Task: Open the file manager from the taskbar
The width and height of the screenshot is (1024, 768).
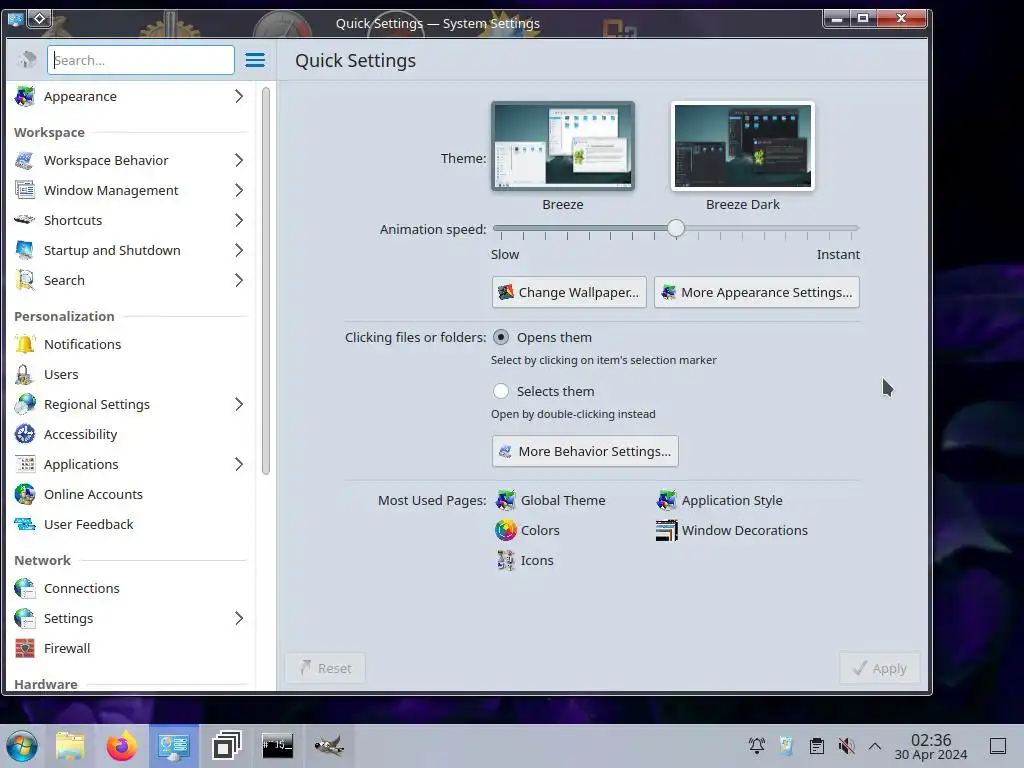Action: [x=70, y=746]
